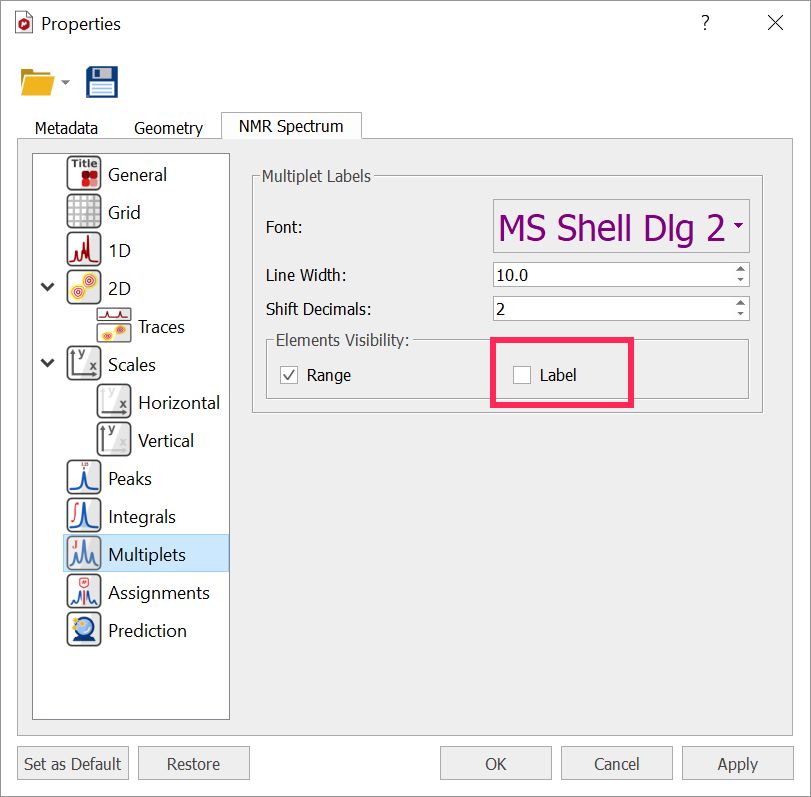Open the Font dropdown MS Shell Dlg 2
This screenshot has width=811, height=797.
coord(620,227)
